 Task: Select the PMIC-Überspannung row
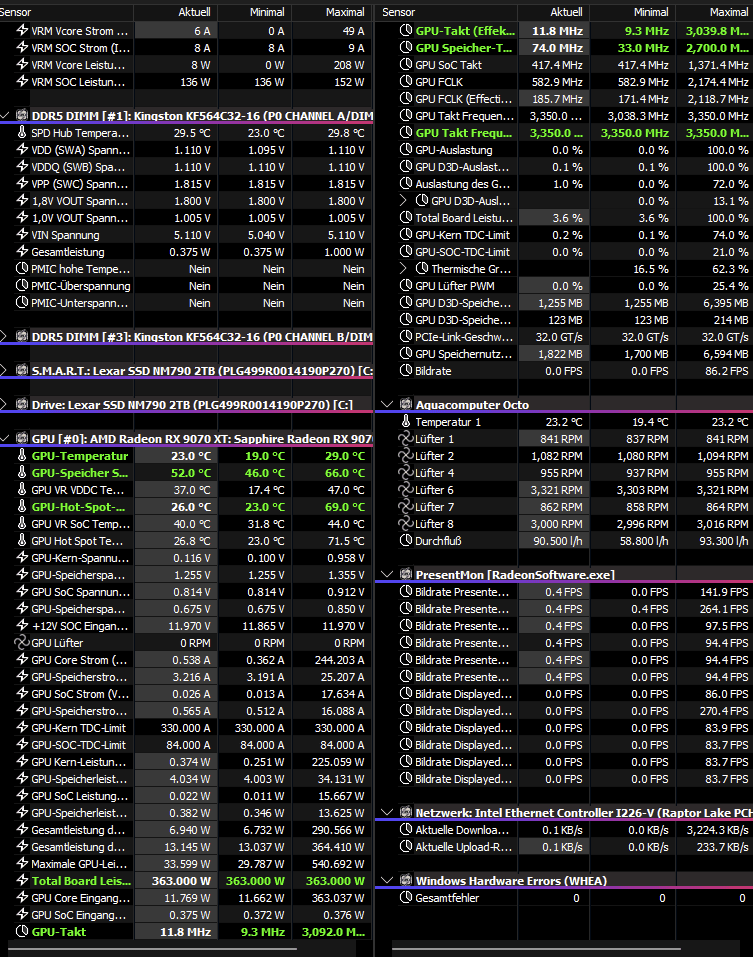tap(186, 286)
